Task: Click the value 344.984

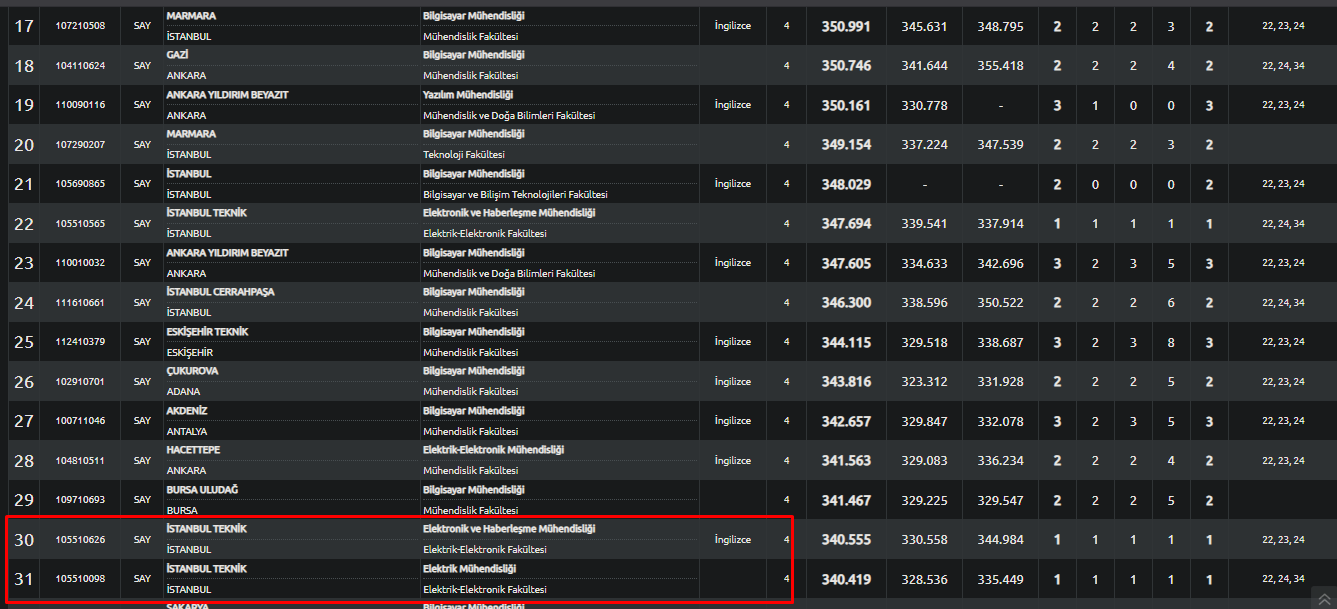Action: click(1000, 539)
